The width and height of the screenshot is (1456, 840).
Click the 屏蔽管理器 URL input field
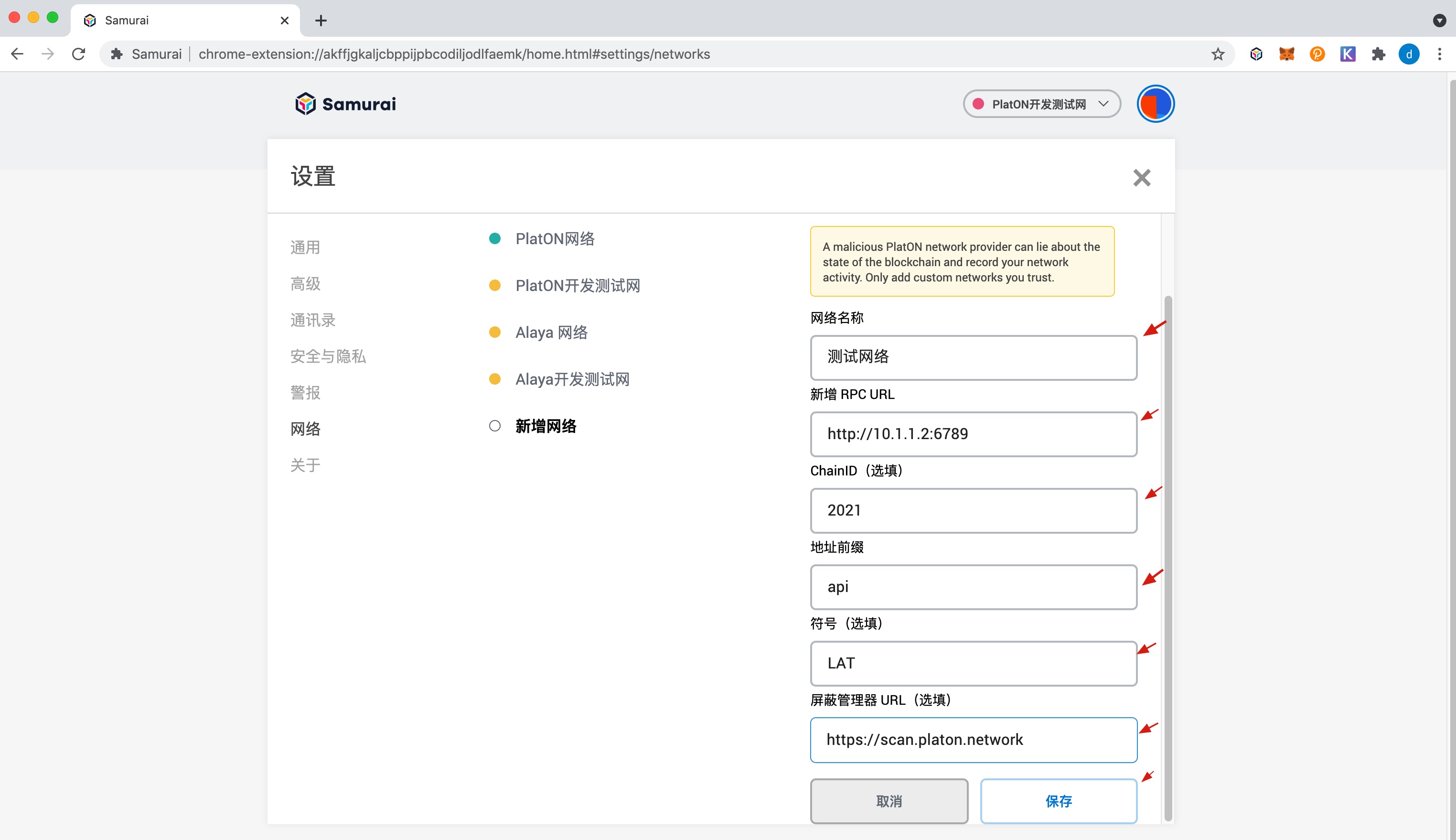click(x=974, y=740)
